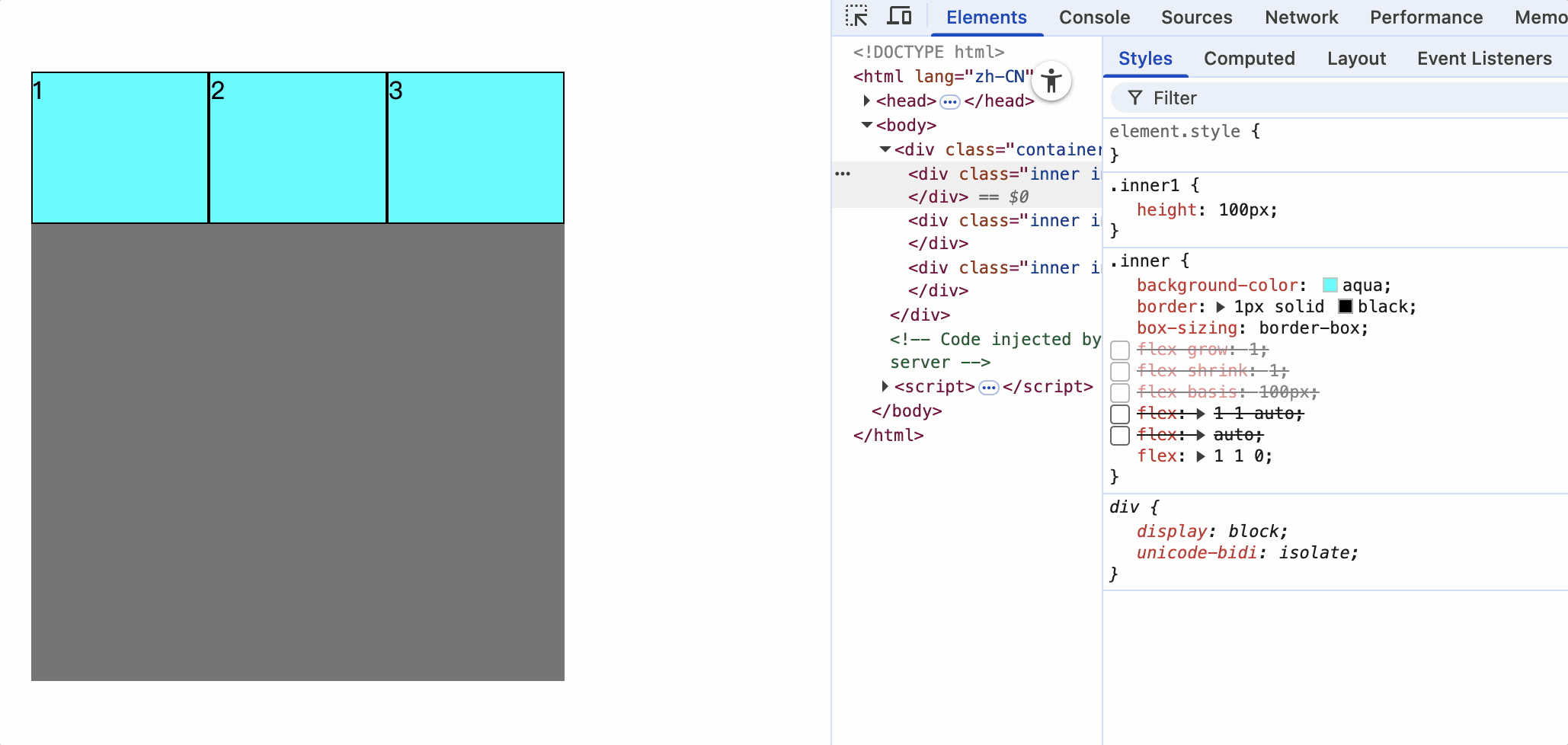Select the DOCTYPE html line
The width and height of the screenshot is (1568, 745).
tap(929, 52)
